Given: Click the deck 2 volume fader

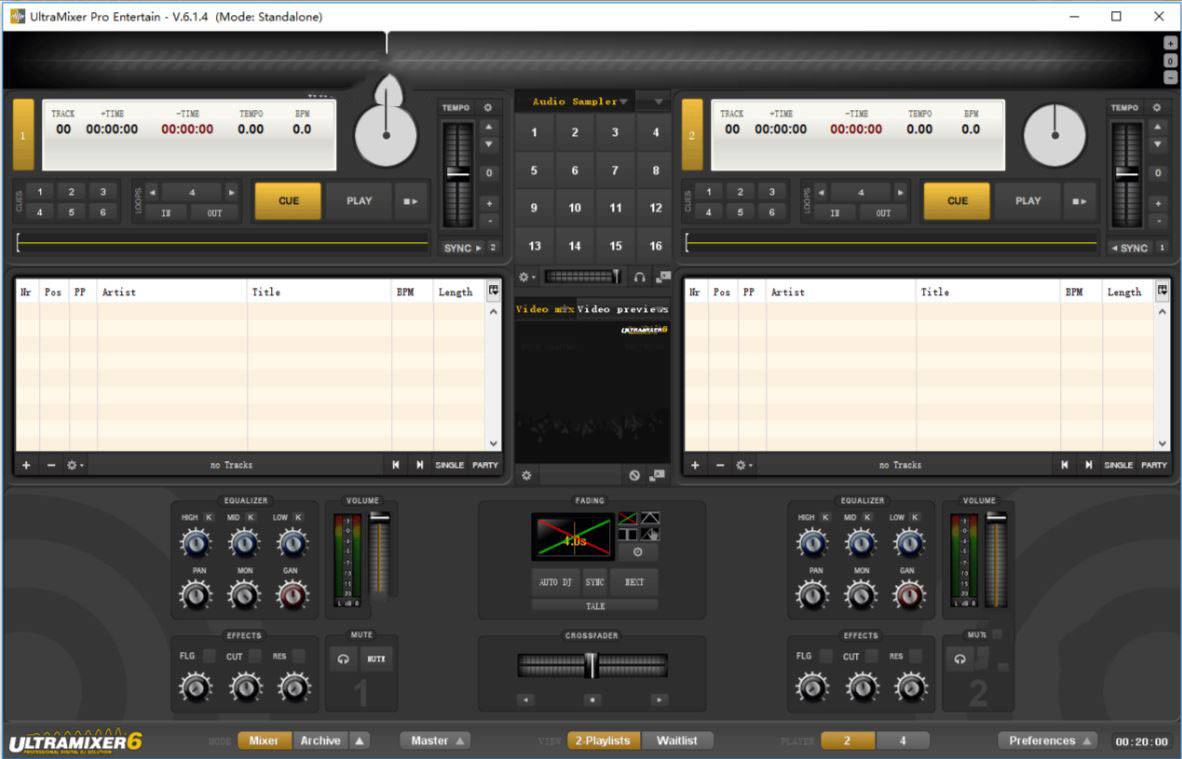Looking at the screenshot, I should pos(996,561).
